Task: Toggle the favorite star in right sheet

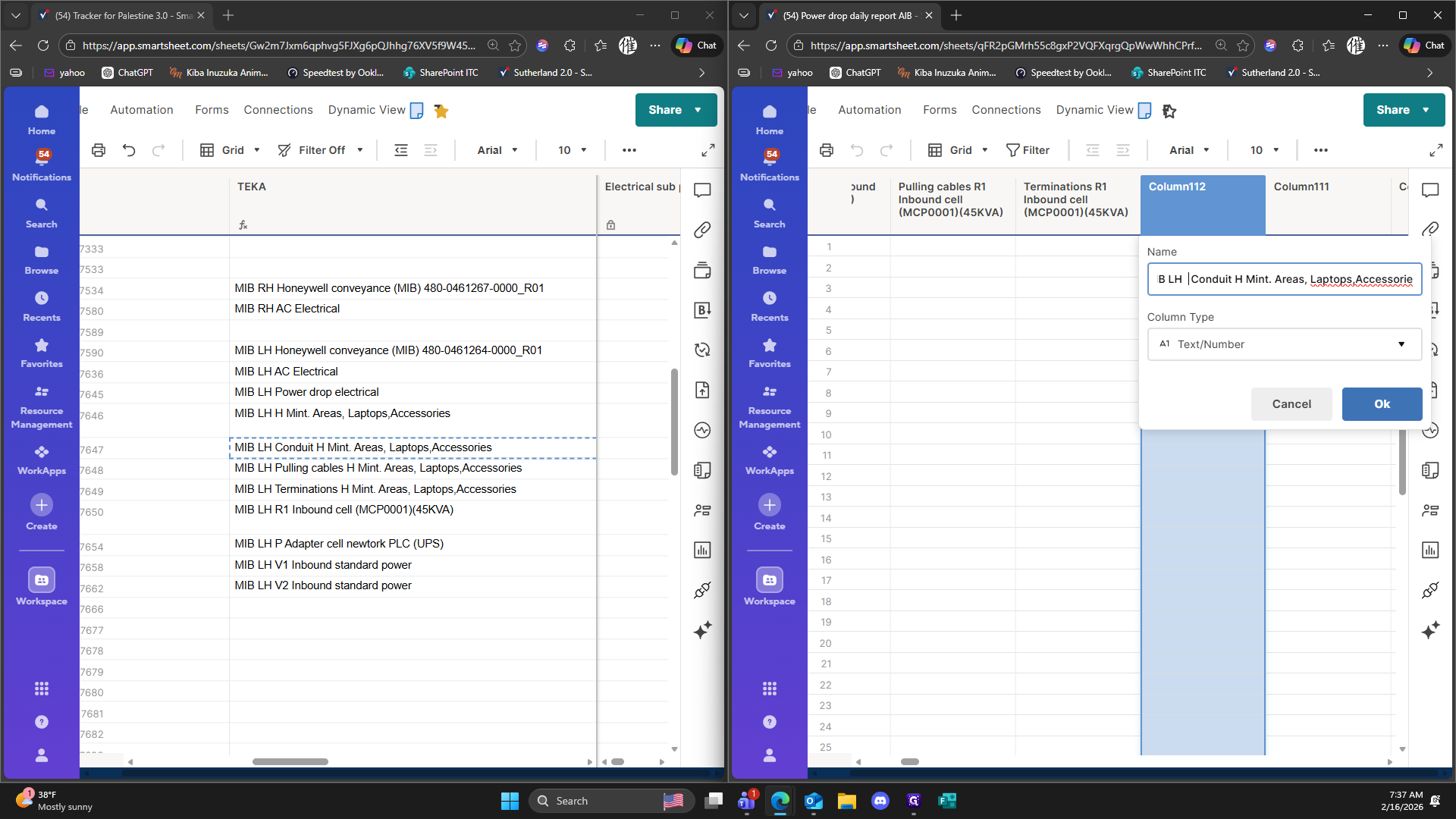Action: 1169,111
